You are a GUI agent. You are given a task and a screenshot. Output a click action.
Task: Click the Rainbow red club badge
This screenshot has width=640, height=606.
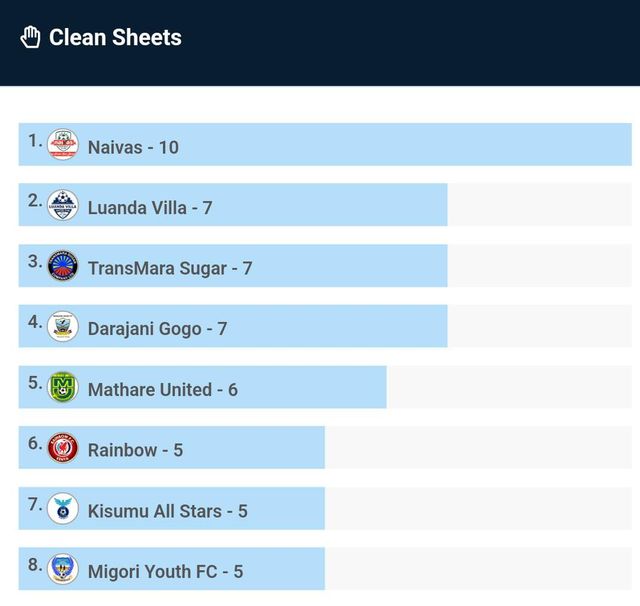(x=63, y=448)
